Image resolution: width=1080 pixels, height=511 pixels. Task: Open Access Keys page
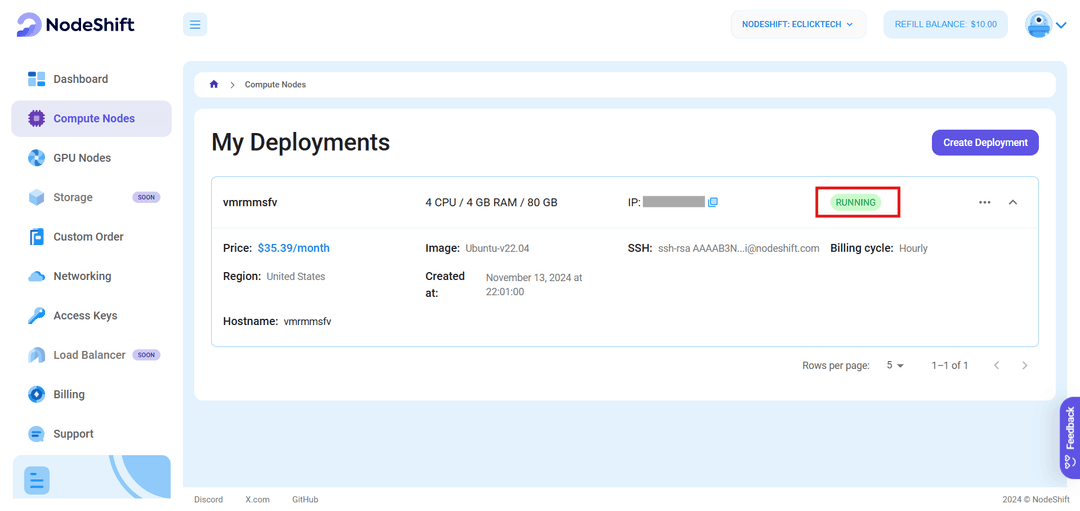pos(85,316)
